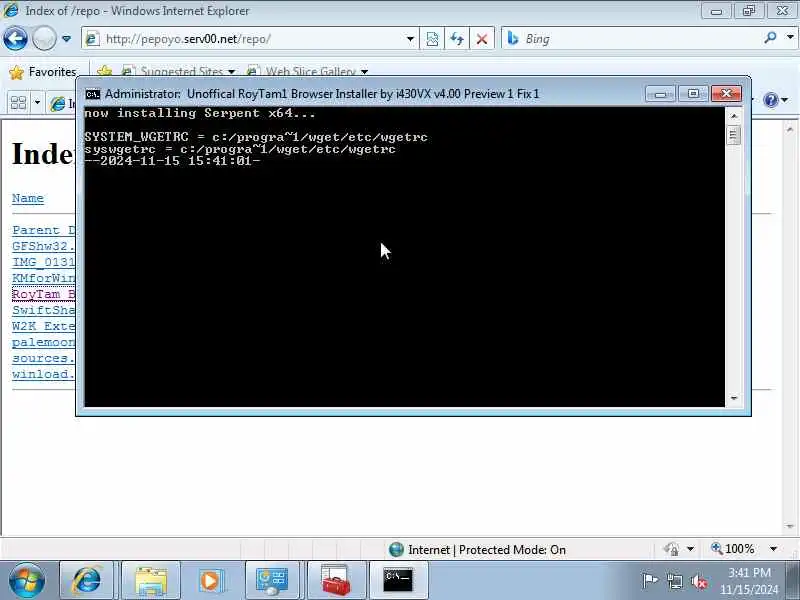The image size is (800, 600).
Task: Click the Internet Explorer page scrollbar down arrow
Action: click(790, 526)
